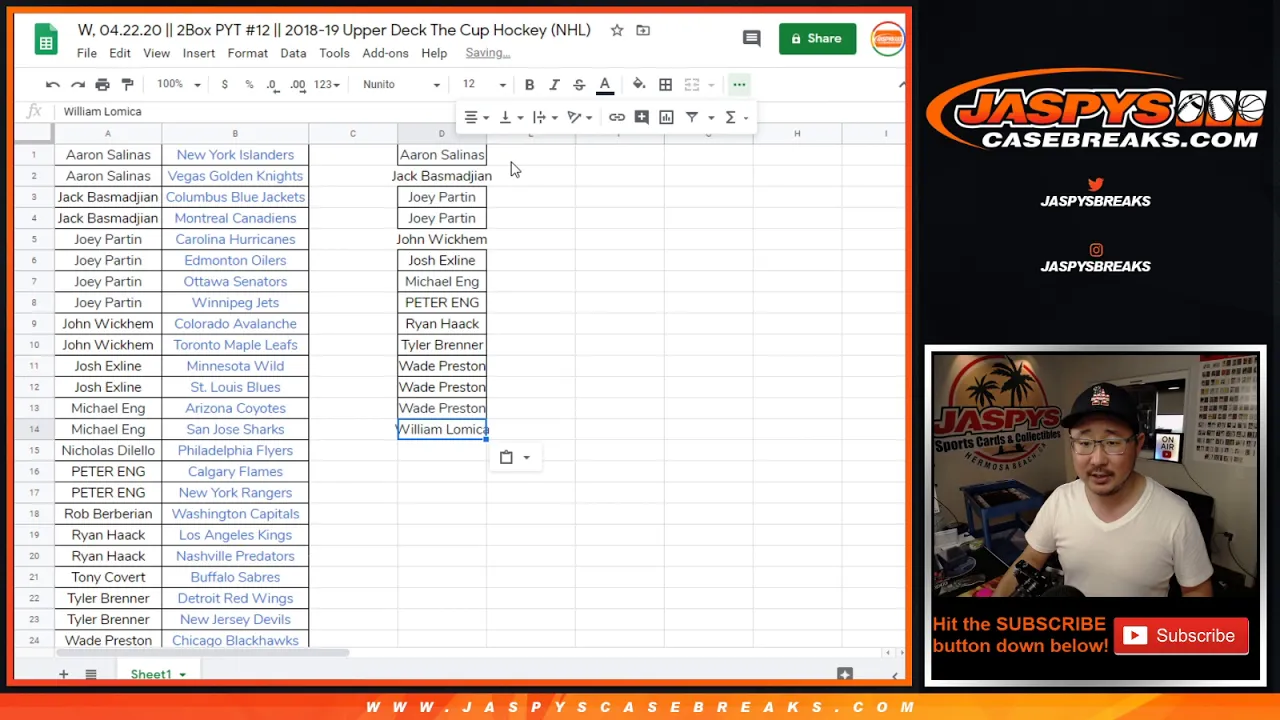Viewport: 1280px width, 720px height.
Task: Select cell 'PETER ENG' in column D
Action: point(442,302)
